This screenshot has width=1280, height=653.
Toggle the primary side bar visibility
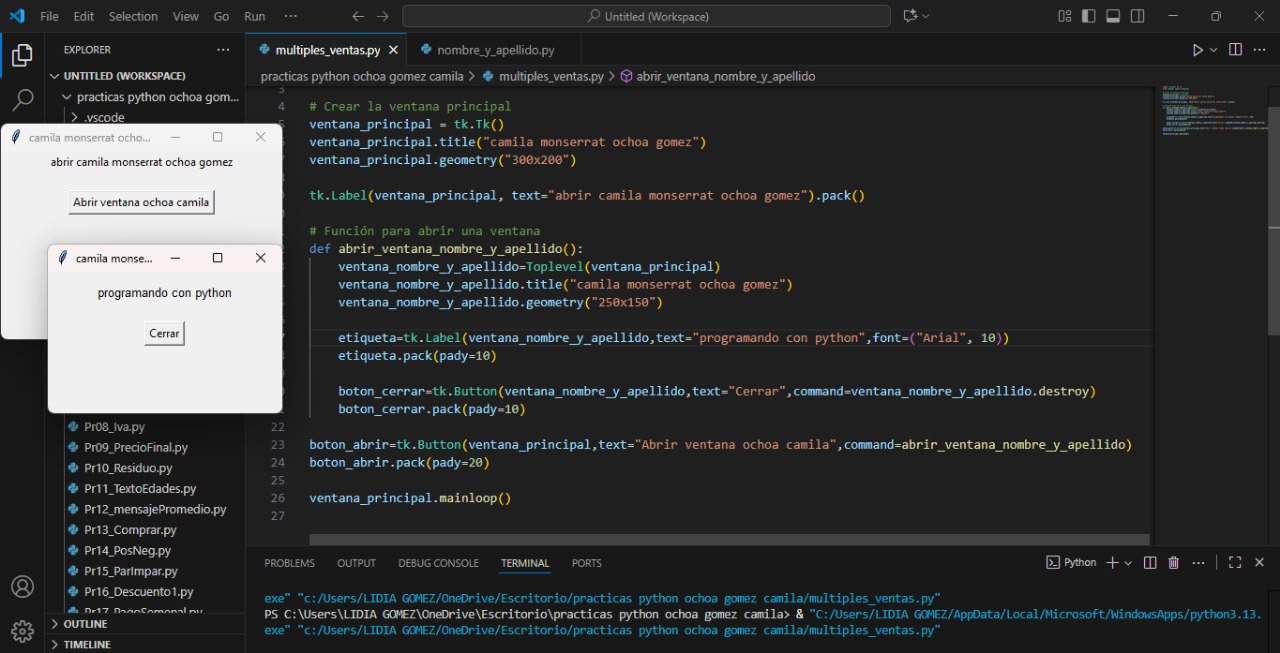tap(1088, 16)
